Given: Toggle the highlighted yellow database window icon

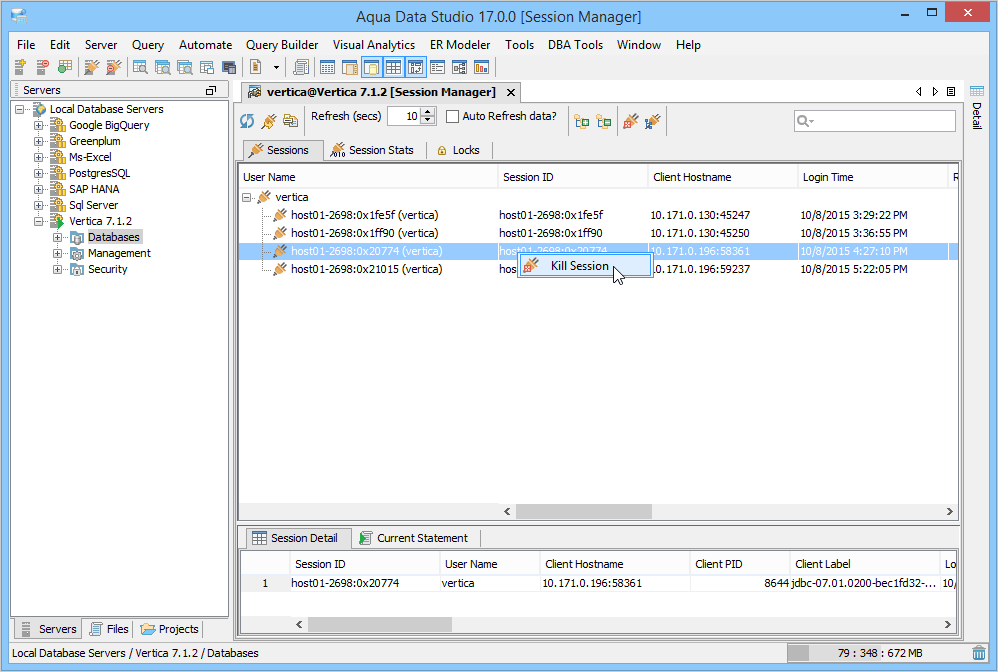Looking at the screenshot, I should click(372, 67).
